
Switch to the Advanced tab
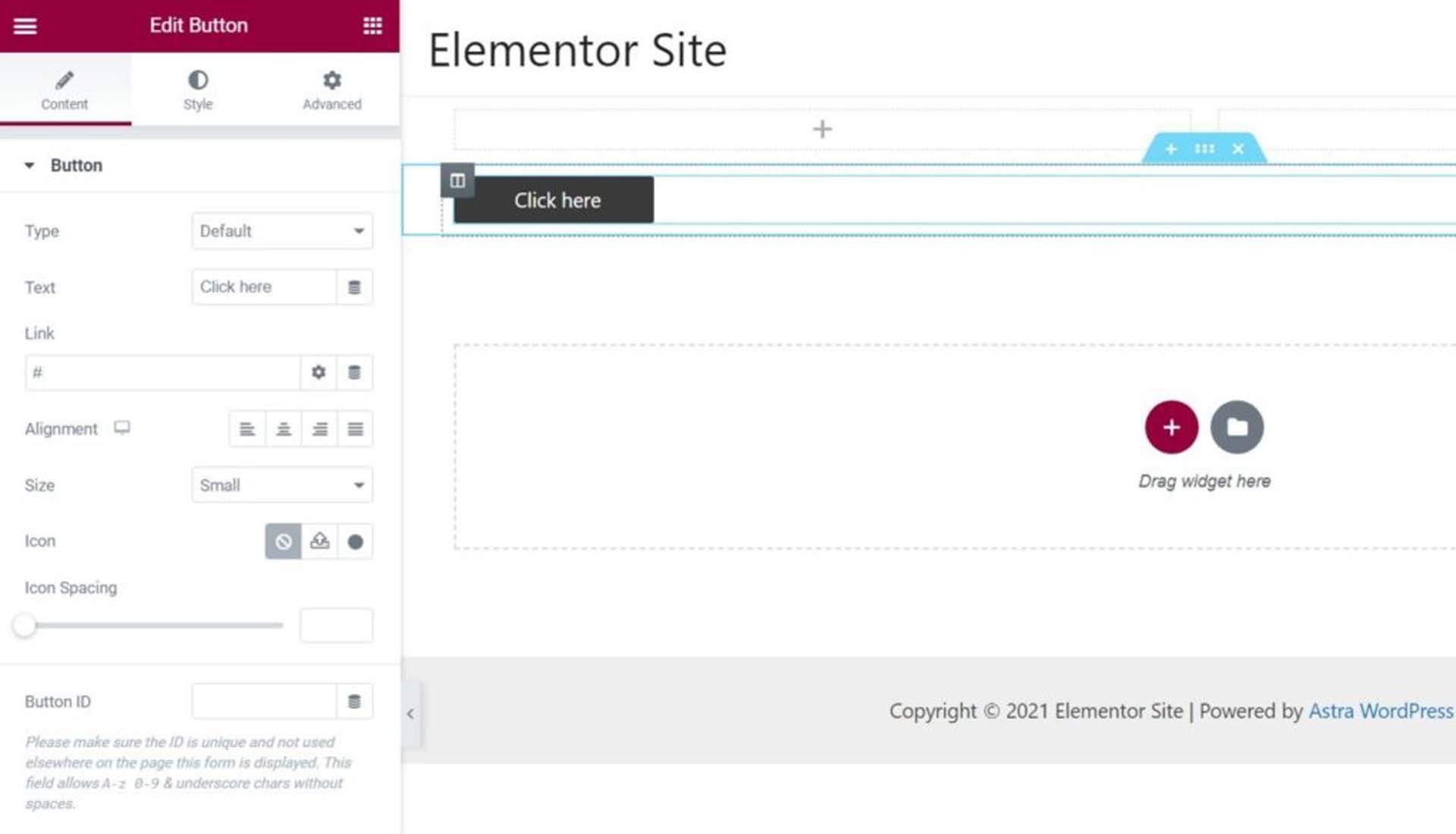[x=332, y=90]
